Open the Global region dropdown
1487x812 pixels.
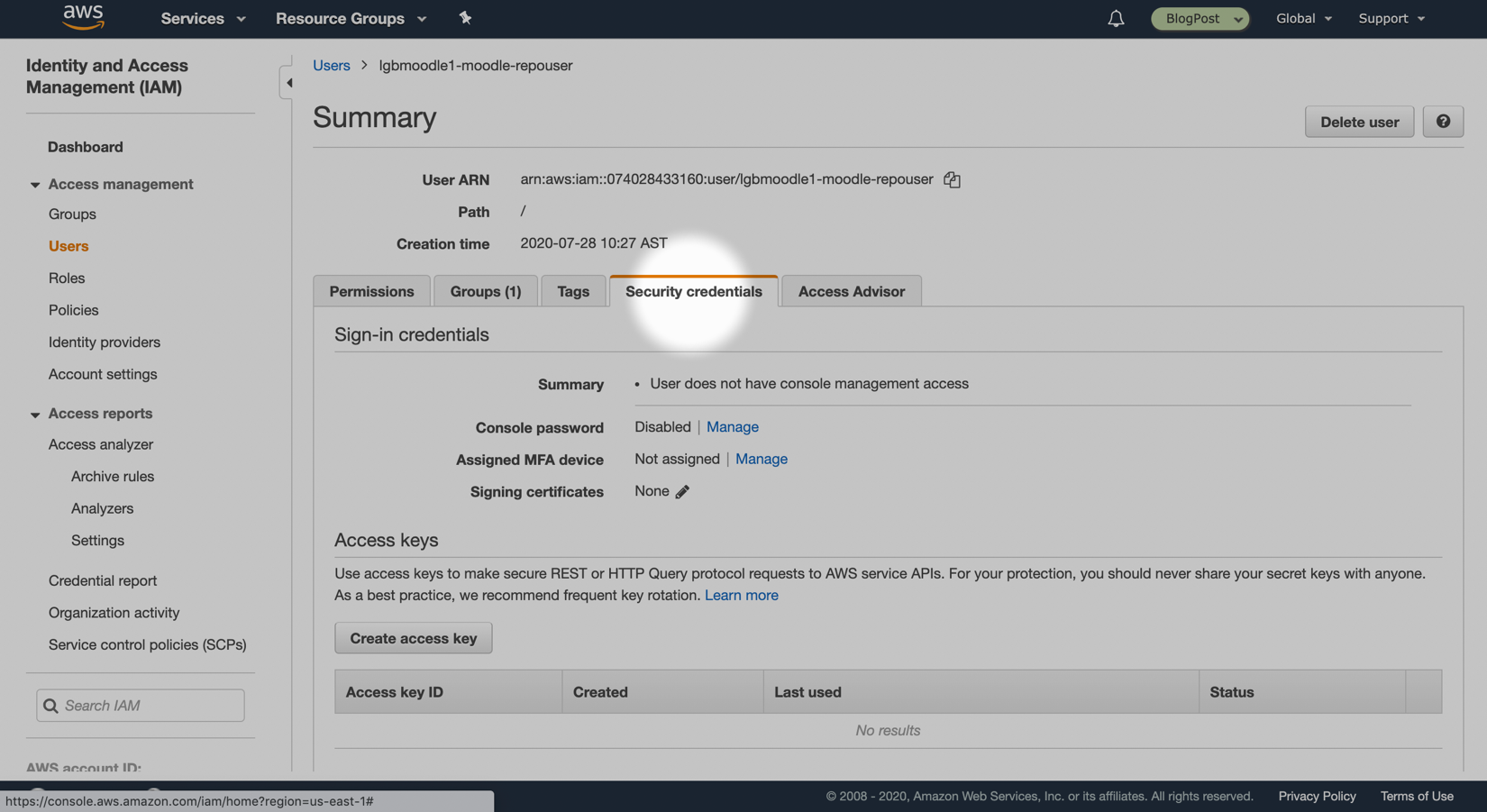tap(1303, 18)
